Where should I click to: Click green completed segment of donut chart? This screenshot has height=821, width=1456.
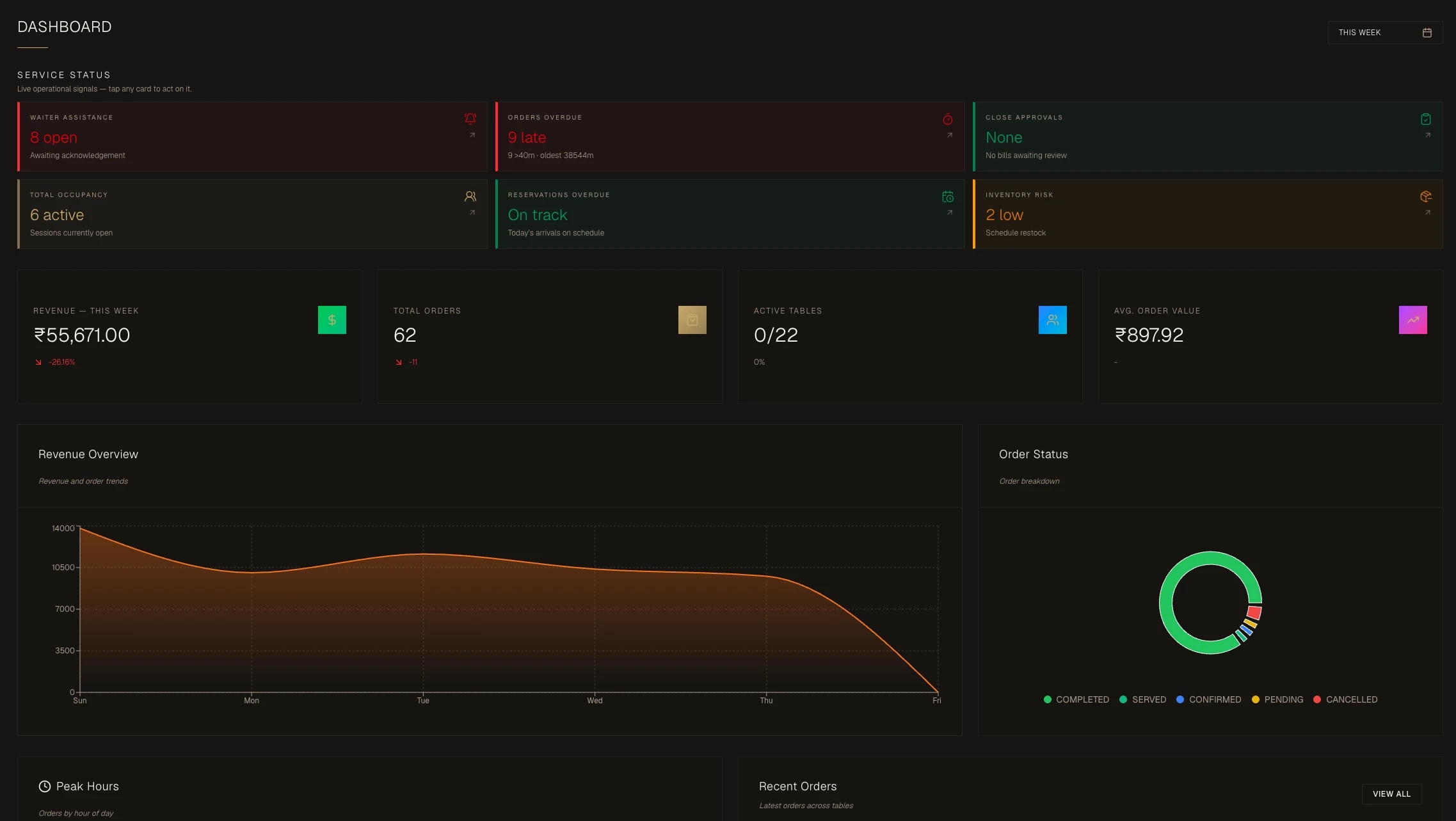1167,603
